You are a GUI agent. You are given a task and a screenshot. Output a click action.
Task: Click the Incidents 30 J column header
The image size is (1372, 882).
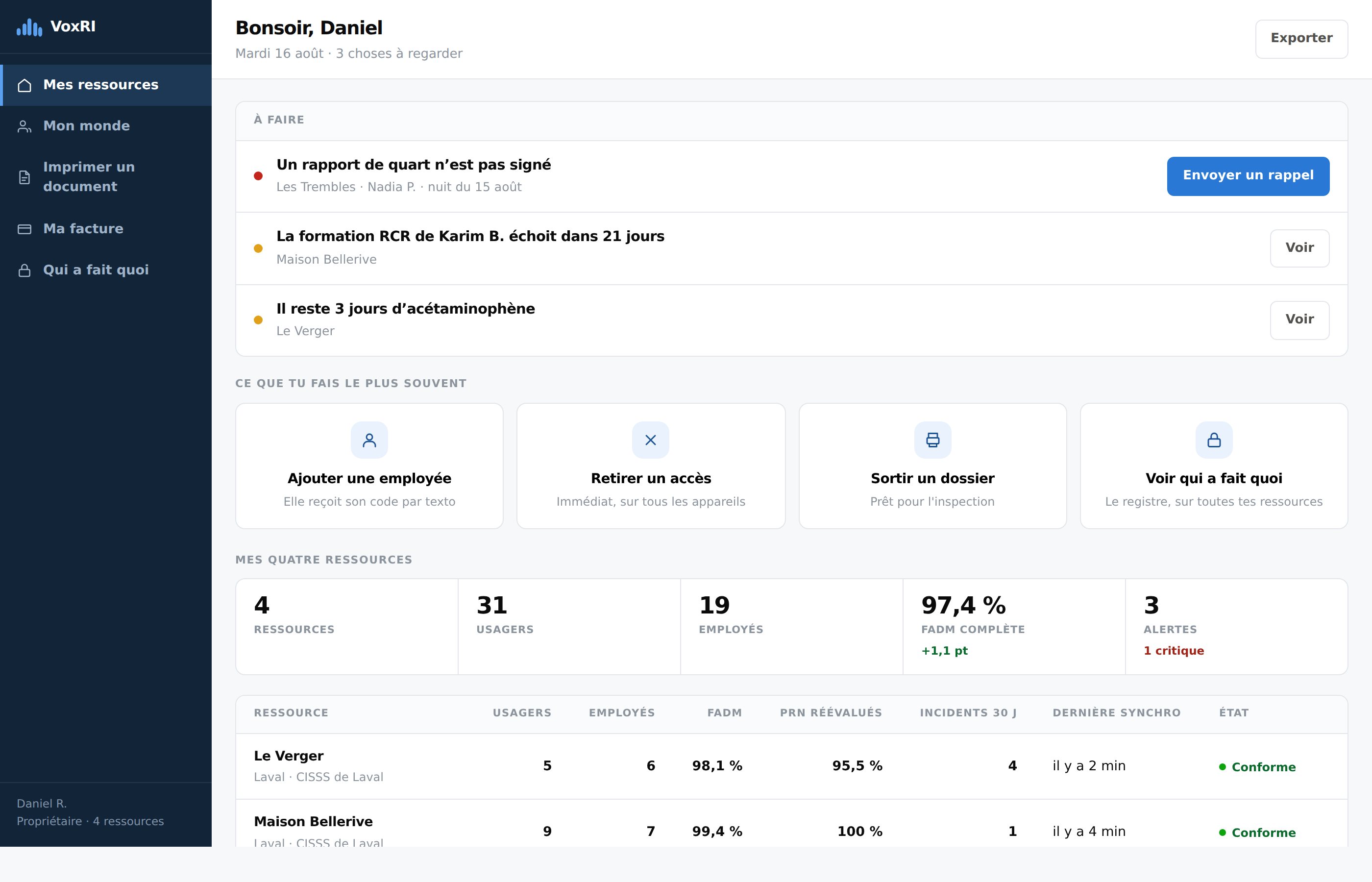968,713
